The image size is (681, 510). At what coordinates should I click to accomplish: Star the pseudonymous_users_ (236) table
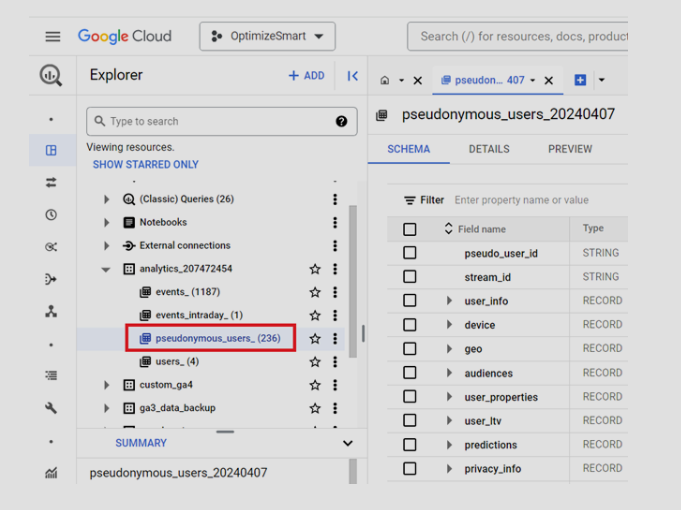pyautogui.click(x=315, y=338)
